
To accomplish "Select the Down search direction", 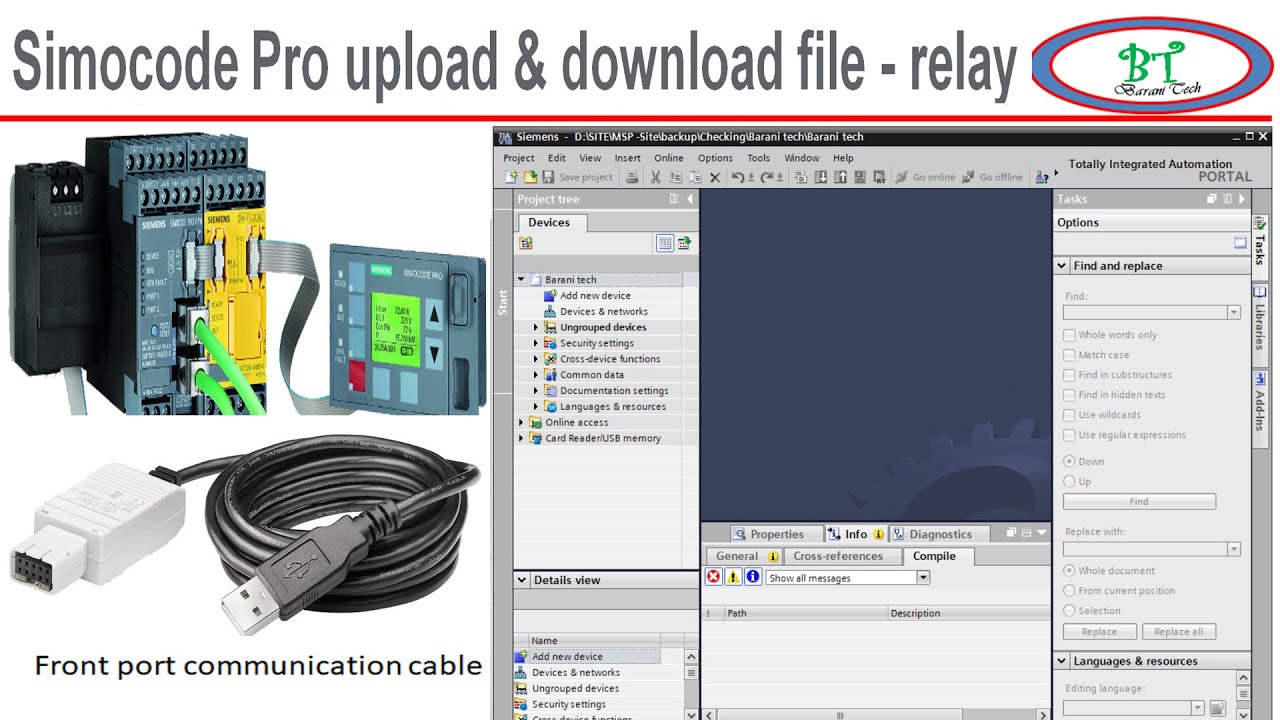I will [1070, 461].
